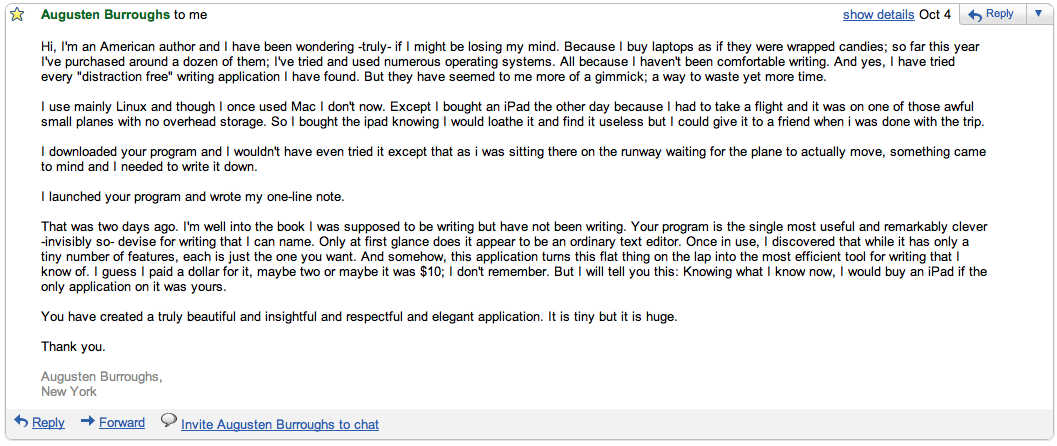Viewport: 1057px width, 446px height.
Task: Star this message from Augusten Burroughs
Action: (18, 14)
